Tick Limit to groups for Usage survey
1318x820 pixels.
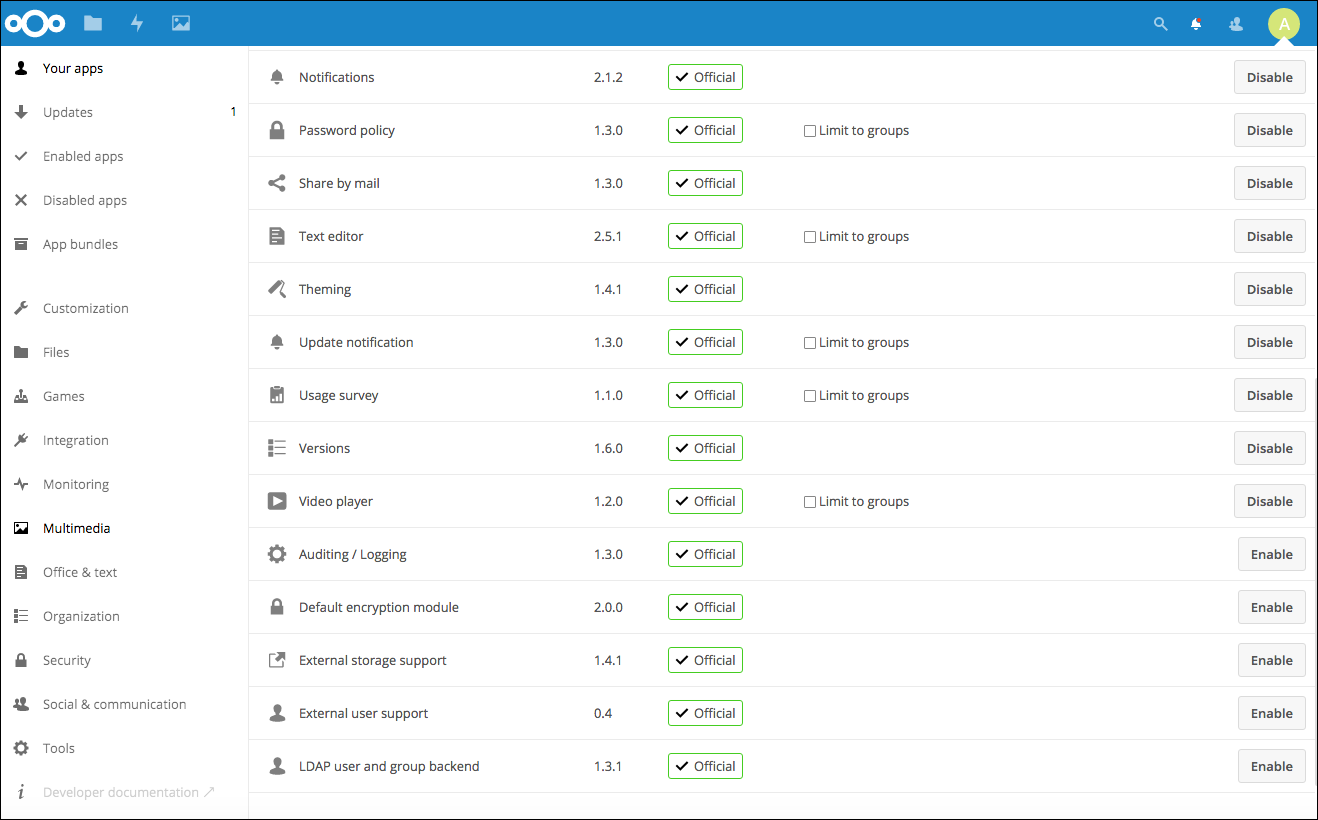click(x=810, y=396)
